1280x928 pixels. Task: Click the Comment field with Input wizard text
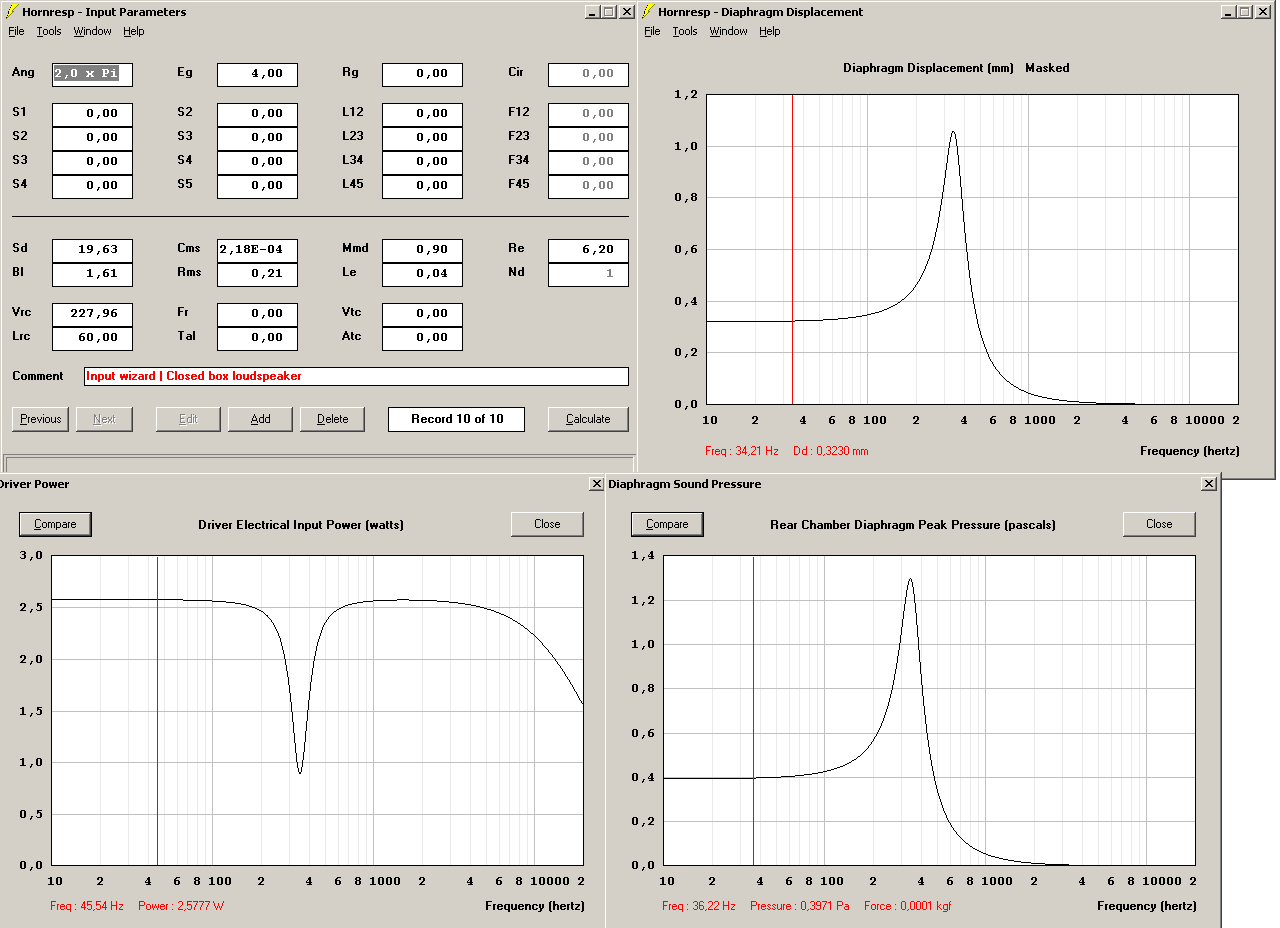tap(356, 376)
